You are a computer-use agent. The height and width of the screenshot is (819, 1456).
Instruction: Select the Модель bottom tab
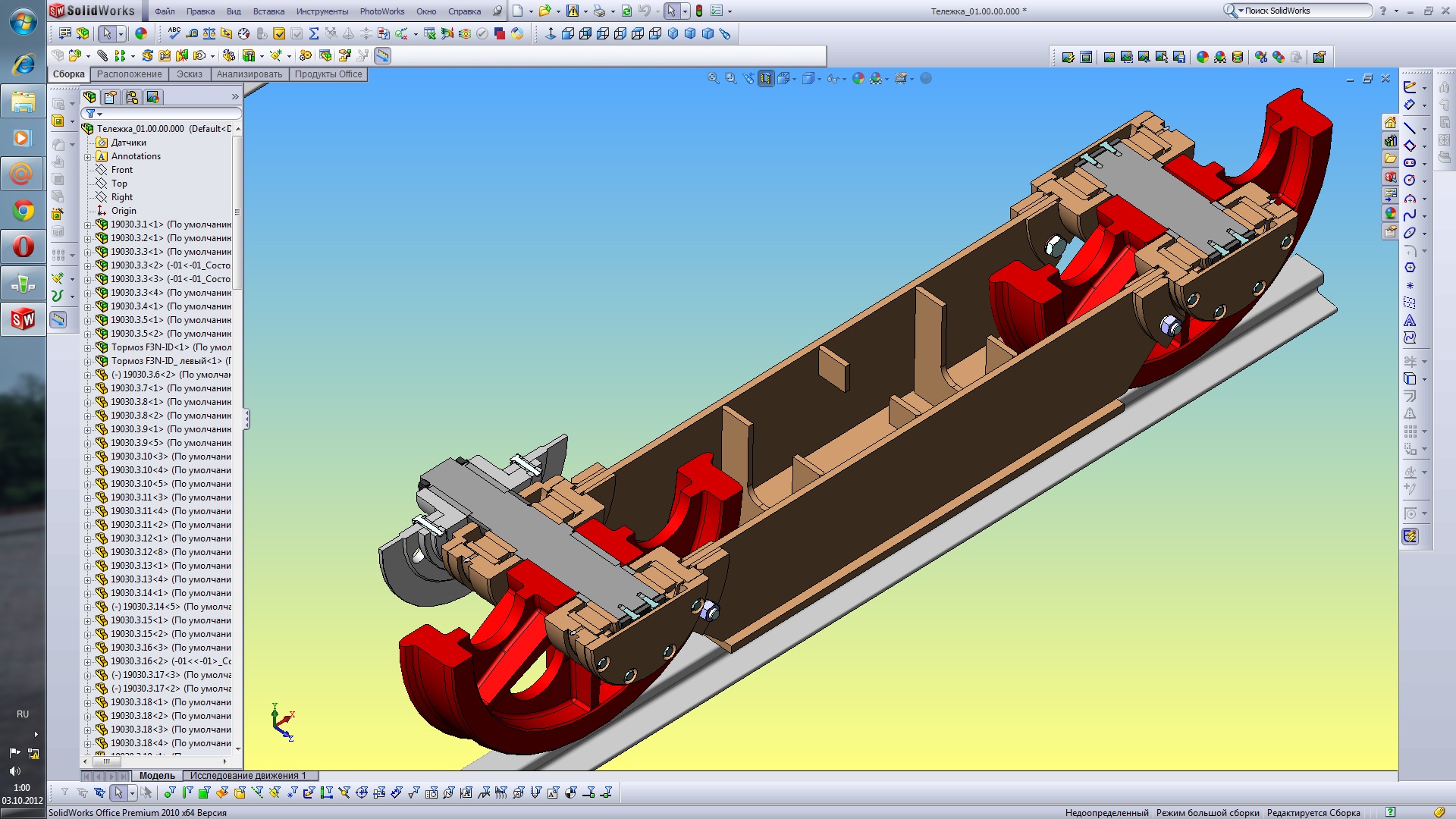pos(157,776)
